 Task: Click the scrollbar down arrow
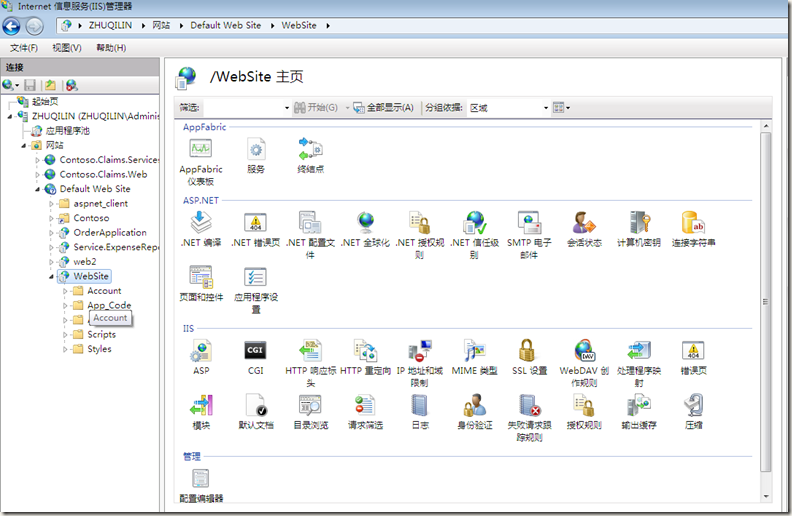coord(766,496)
